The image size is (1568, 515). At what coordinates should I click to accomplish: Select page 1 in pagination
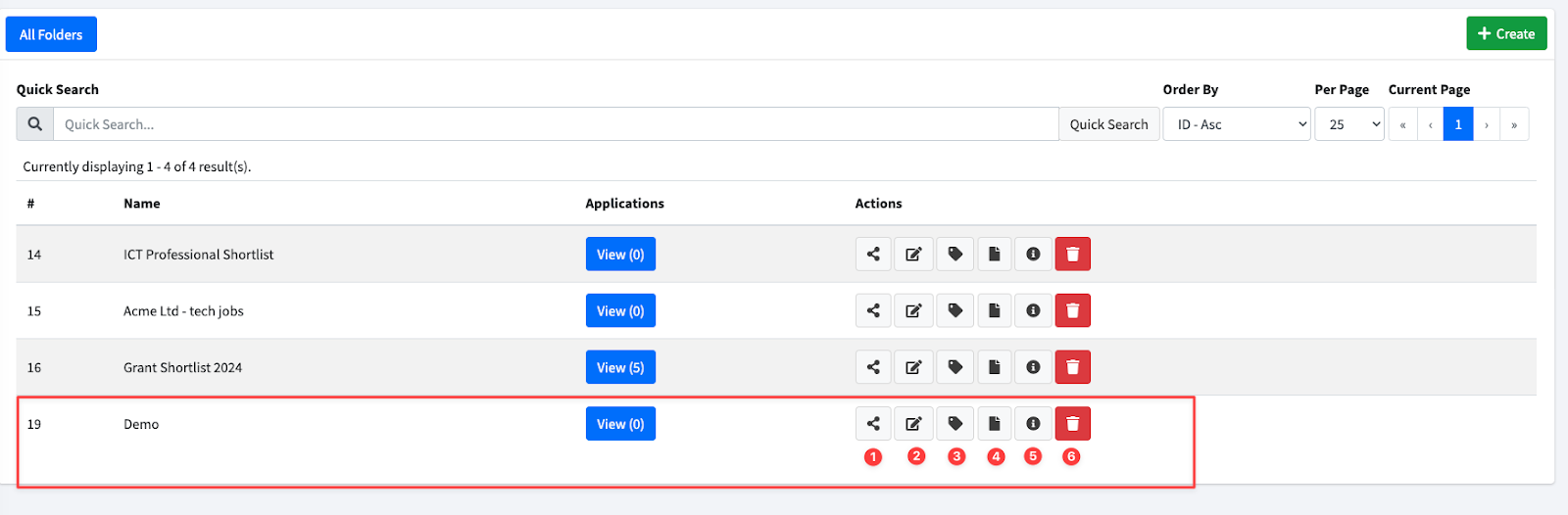1458,124
